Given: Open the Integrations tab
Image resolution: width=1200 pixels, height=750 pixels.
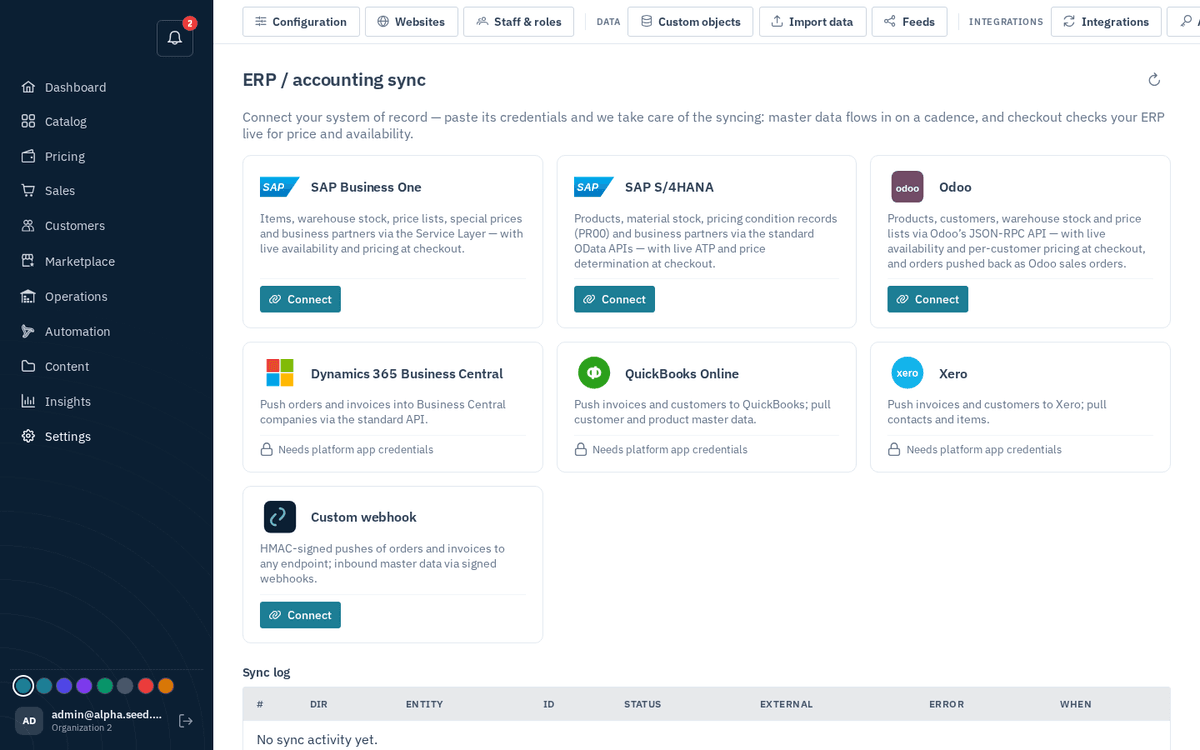Looking at the screenshot, I should pyautogui.click(x=1106, y=22).
